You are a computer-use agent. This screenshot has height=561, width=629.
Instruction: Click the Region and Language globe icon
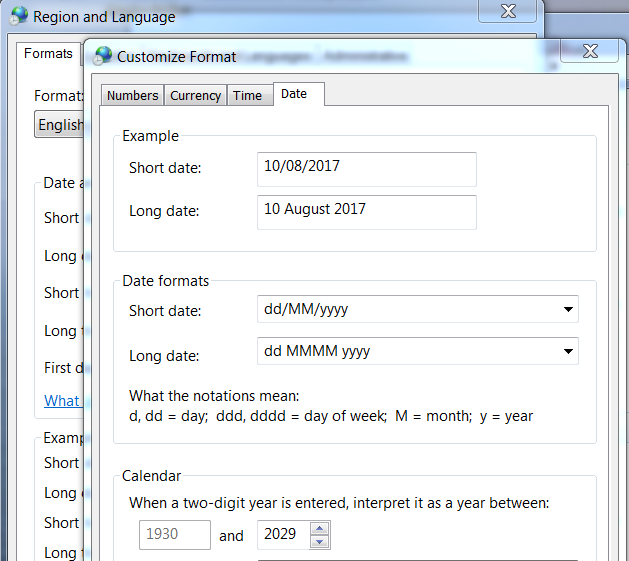point(18,16)
